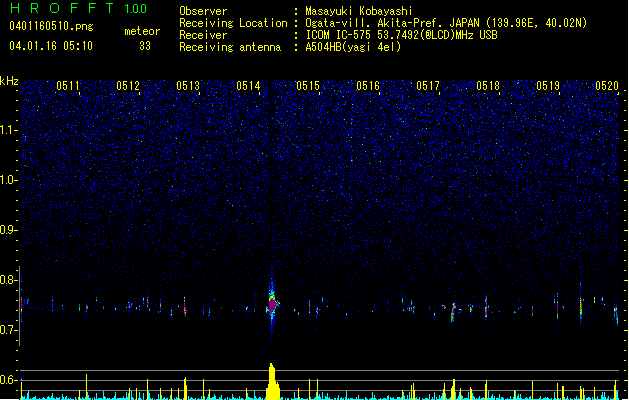This screenshot has height=400, width=629.
Task: Click the 0.8 kHz frequency axis label
Action: click(x=8, y=280)
